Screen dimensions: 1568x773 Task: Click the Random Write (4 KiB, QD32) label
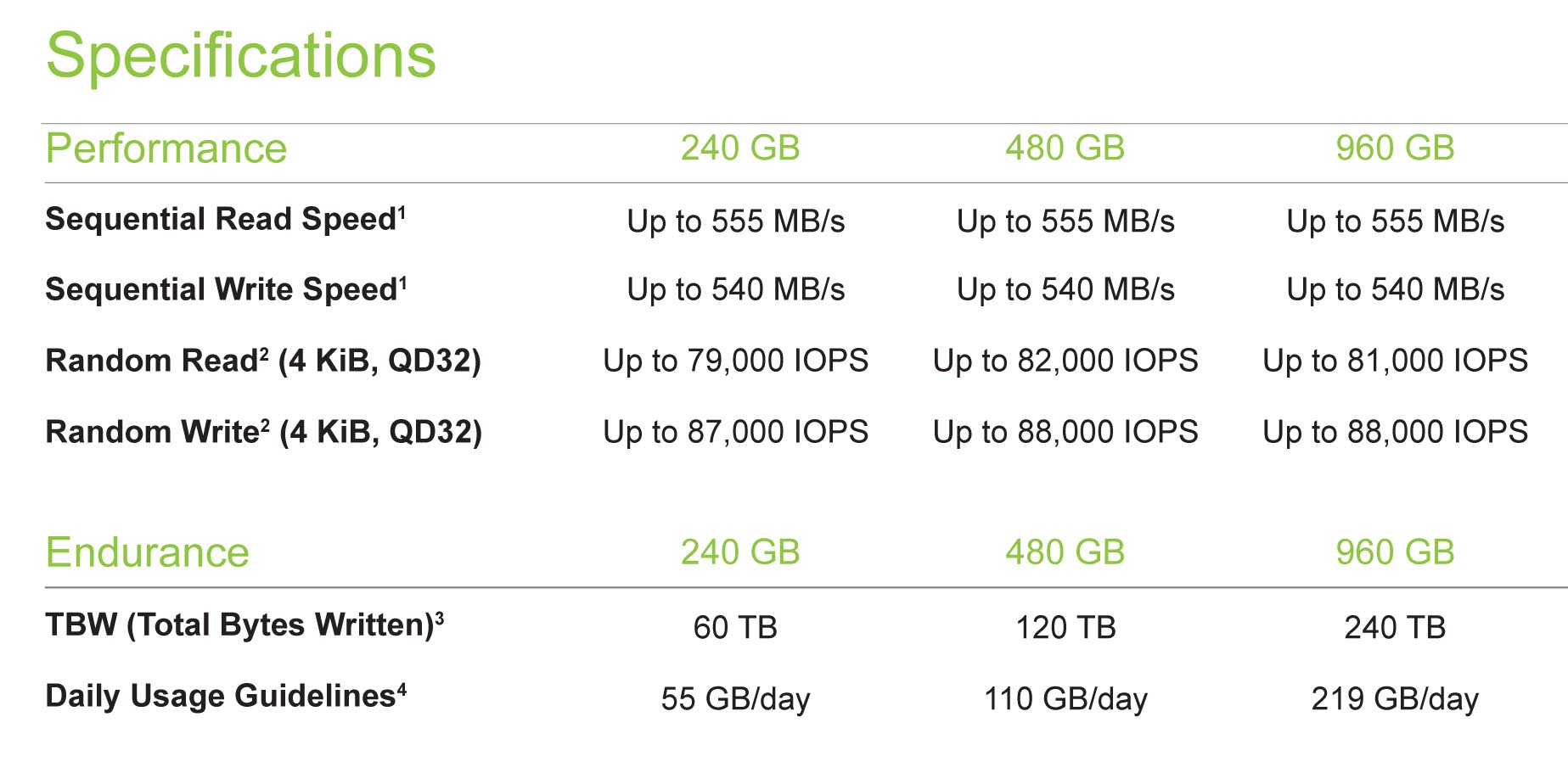[263, 433]
